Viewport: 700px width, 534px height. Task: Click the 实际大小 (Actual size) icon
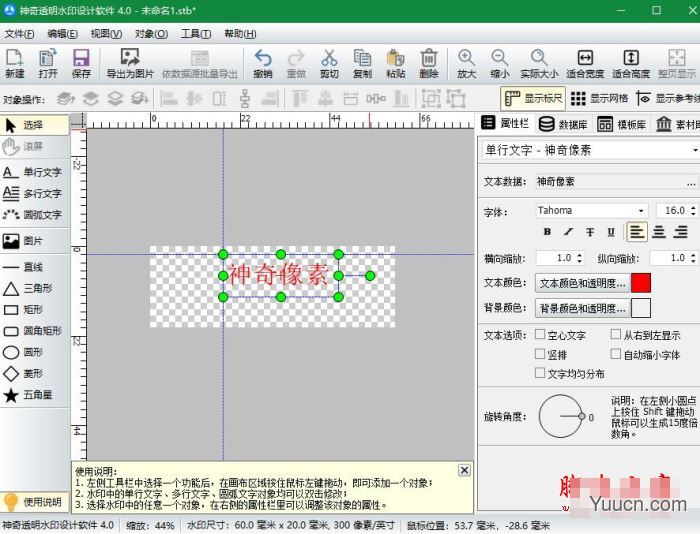539,64
